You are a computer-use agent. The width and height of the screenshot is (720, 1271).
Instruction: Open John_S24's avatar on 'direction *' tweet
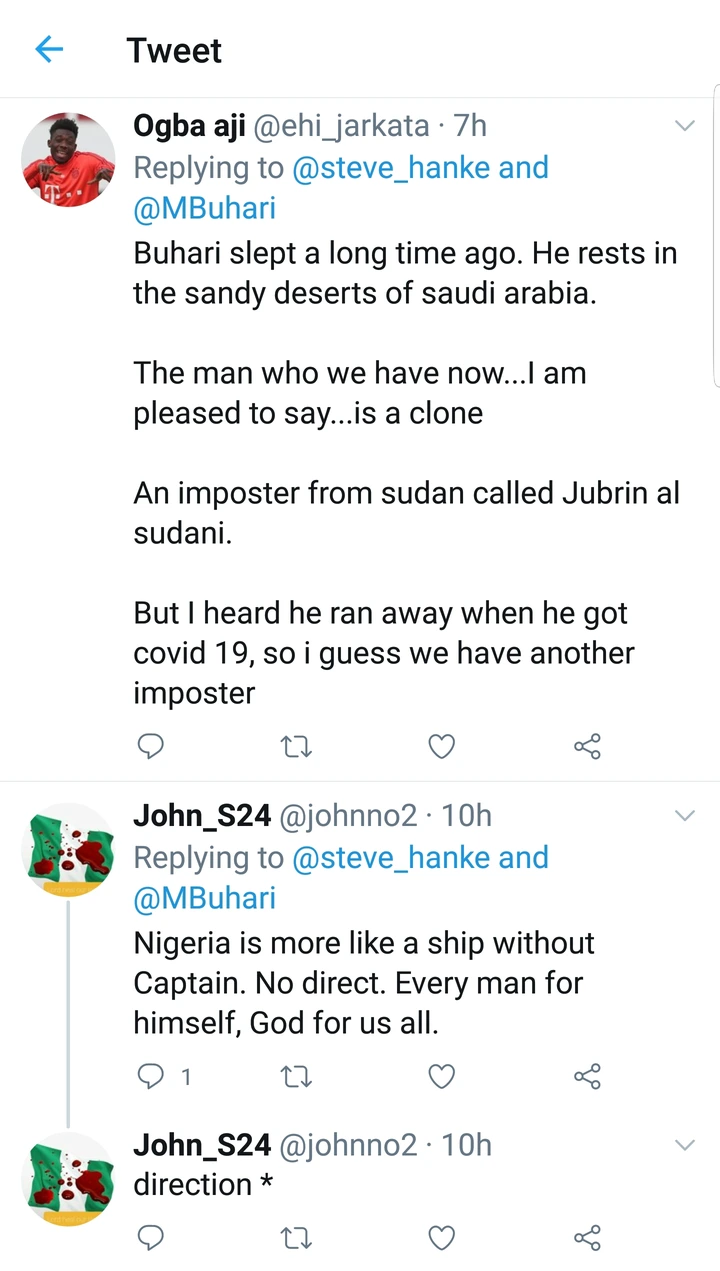68,1180
